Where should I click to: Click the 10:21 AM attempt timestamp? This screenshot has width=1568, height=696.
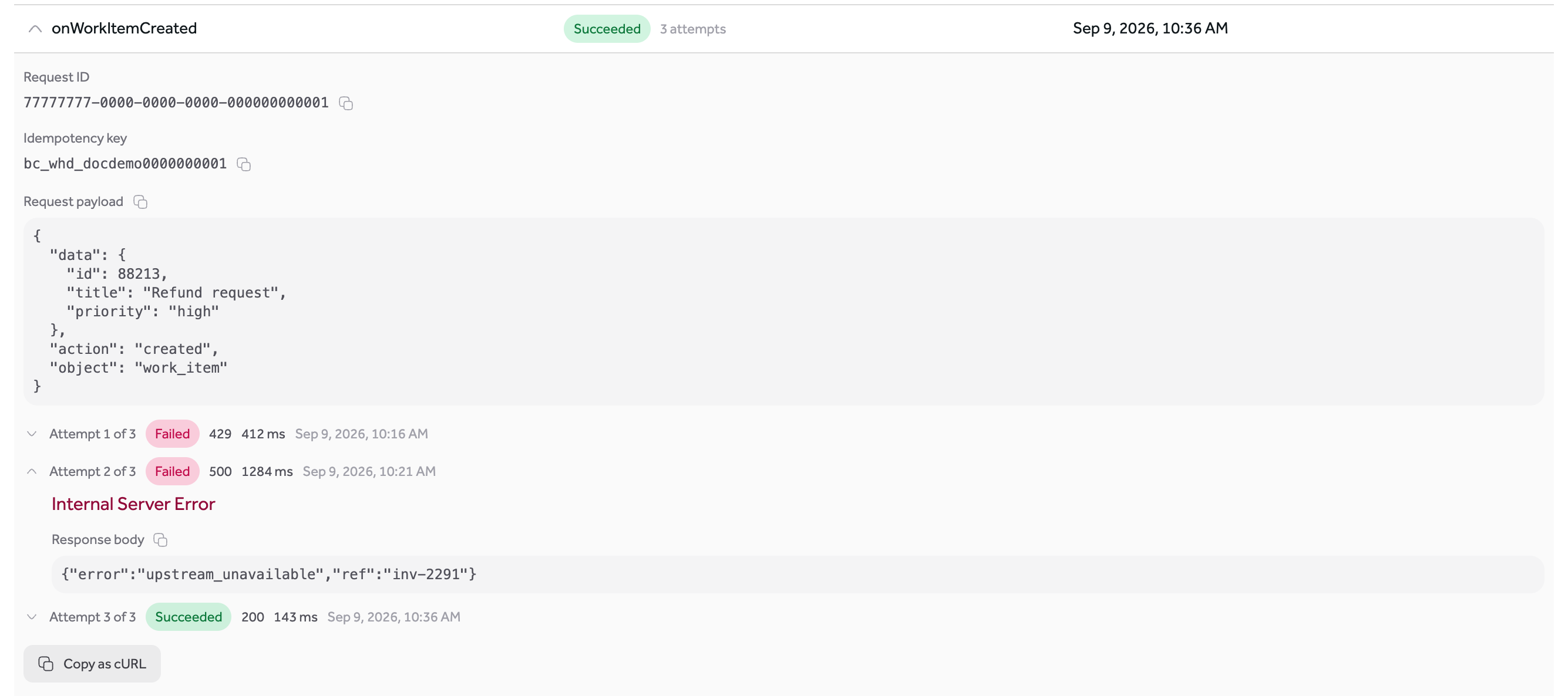coord(369,471)
